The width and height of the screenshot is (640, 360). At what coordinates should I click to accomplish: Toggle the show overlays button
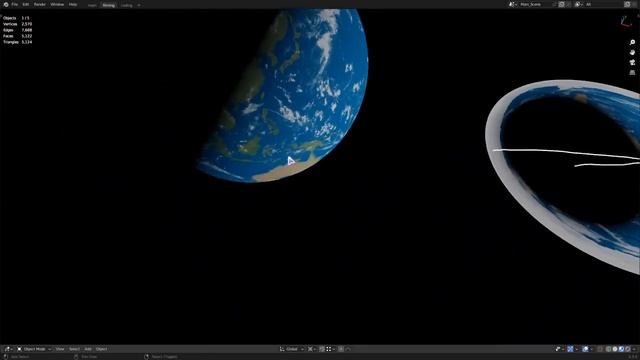pos(586,349)
